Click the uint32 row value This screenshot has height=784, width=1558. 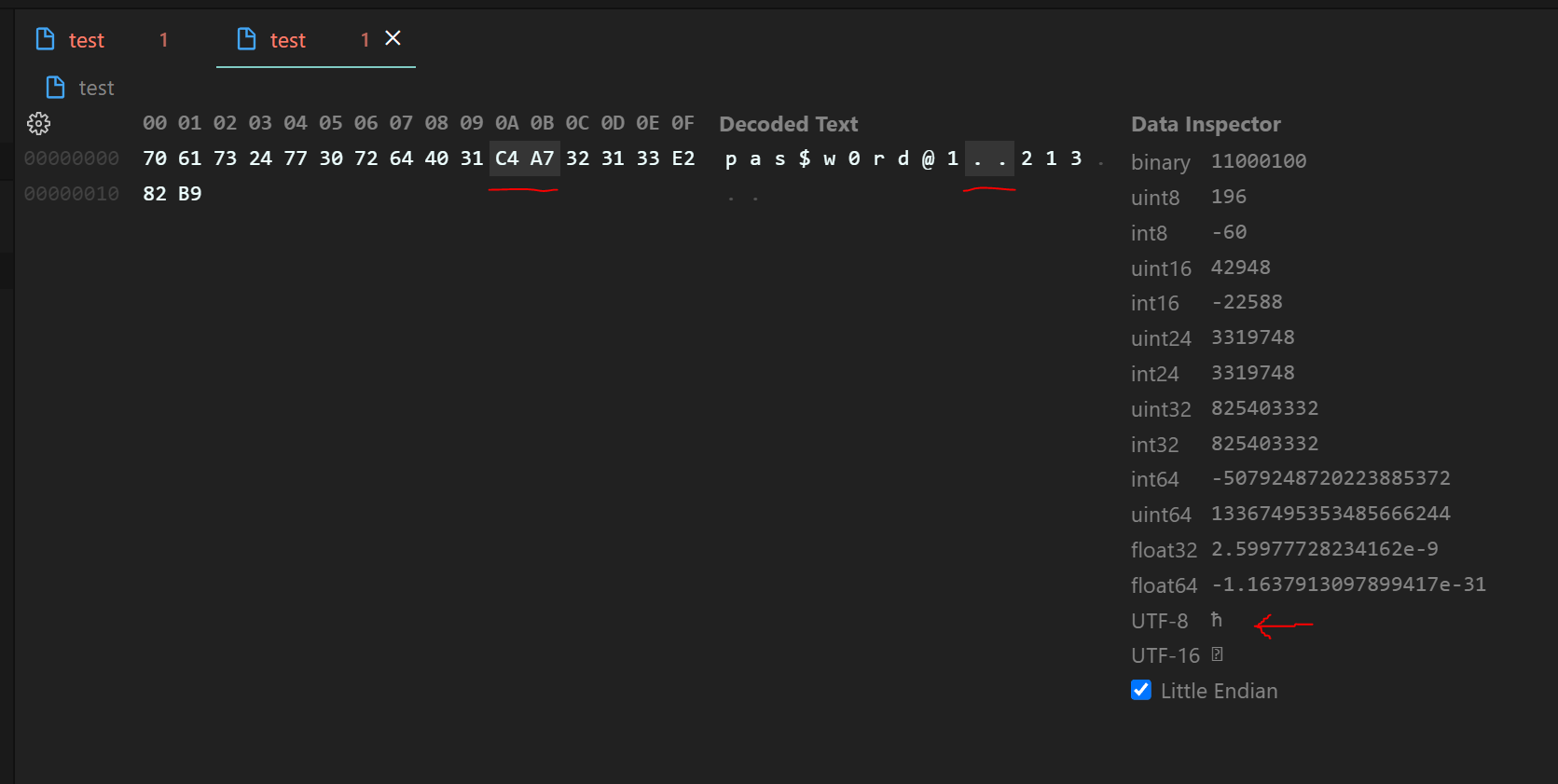pos(1265,408)
